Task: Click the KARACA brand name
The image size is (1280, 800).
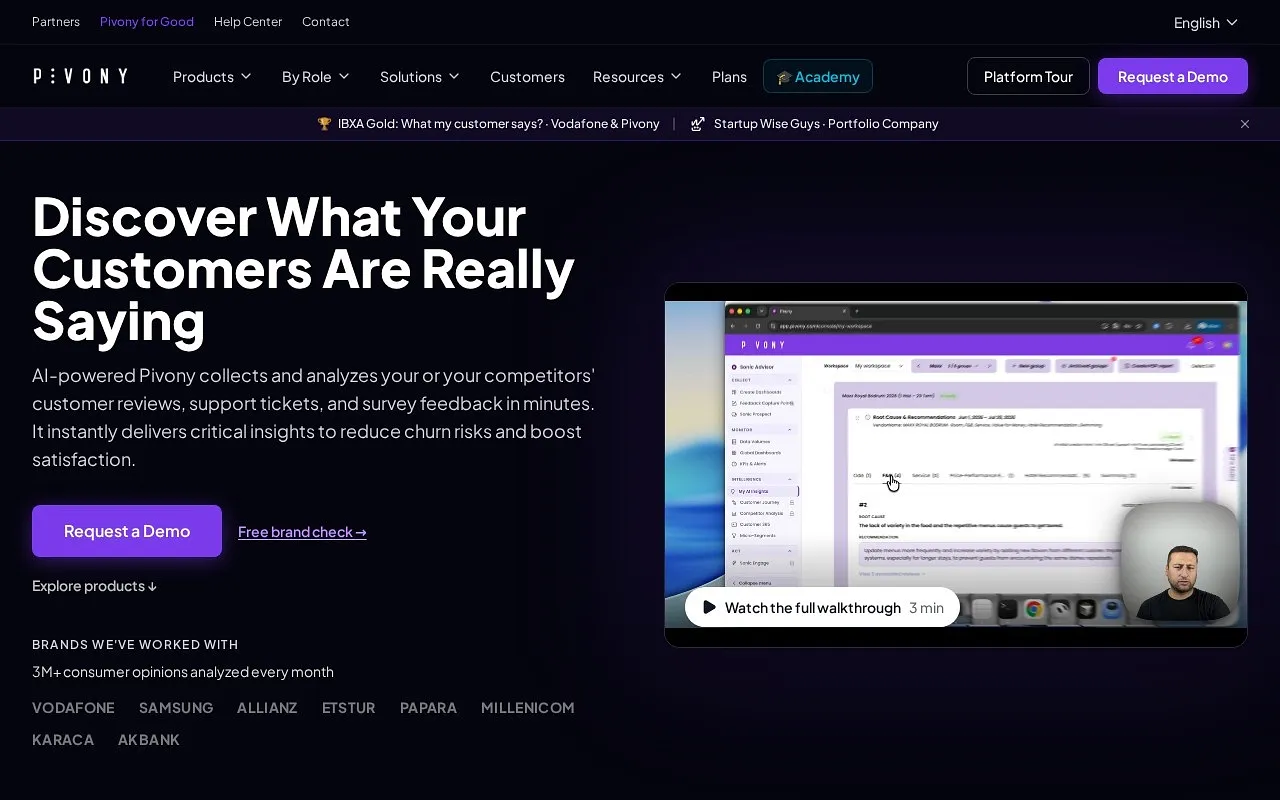Action: [63, 740]
